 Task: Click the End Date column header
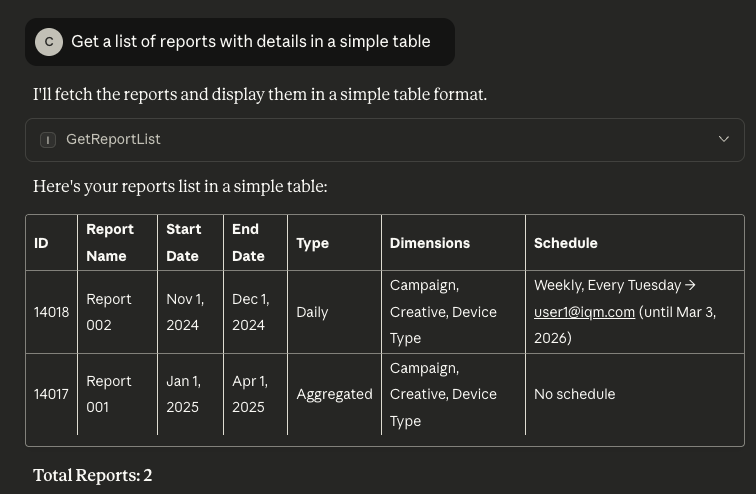pos(256,243)
